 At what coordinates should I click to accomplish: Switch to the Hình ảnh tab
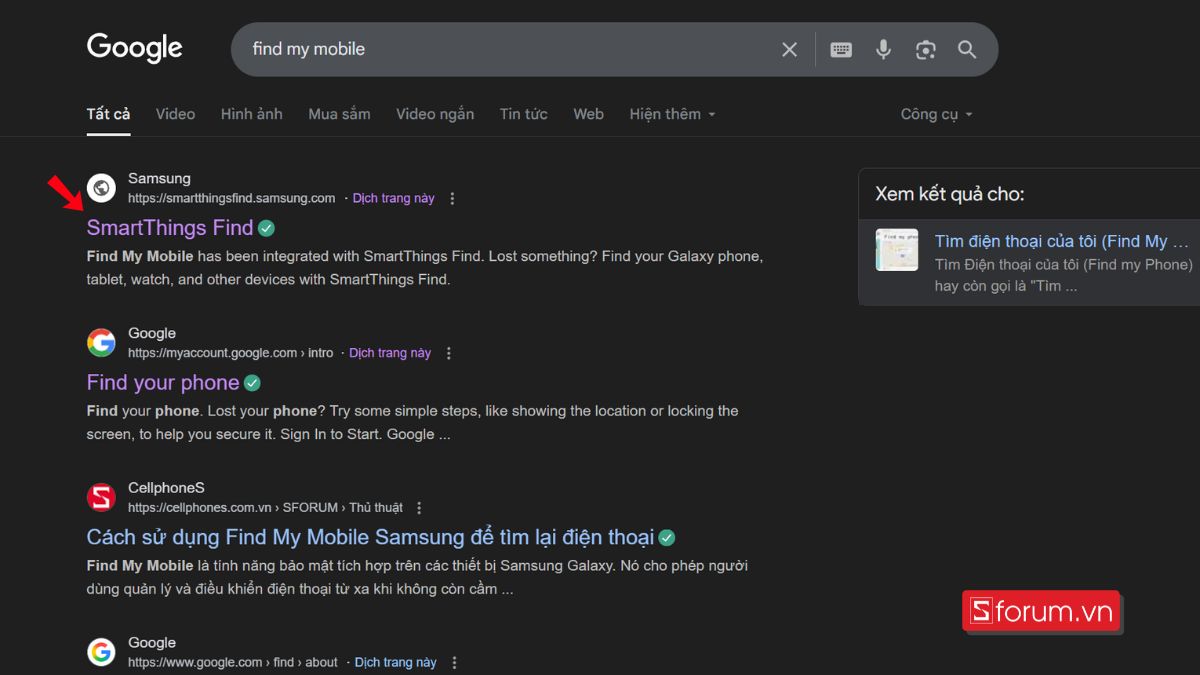(252, 114)
